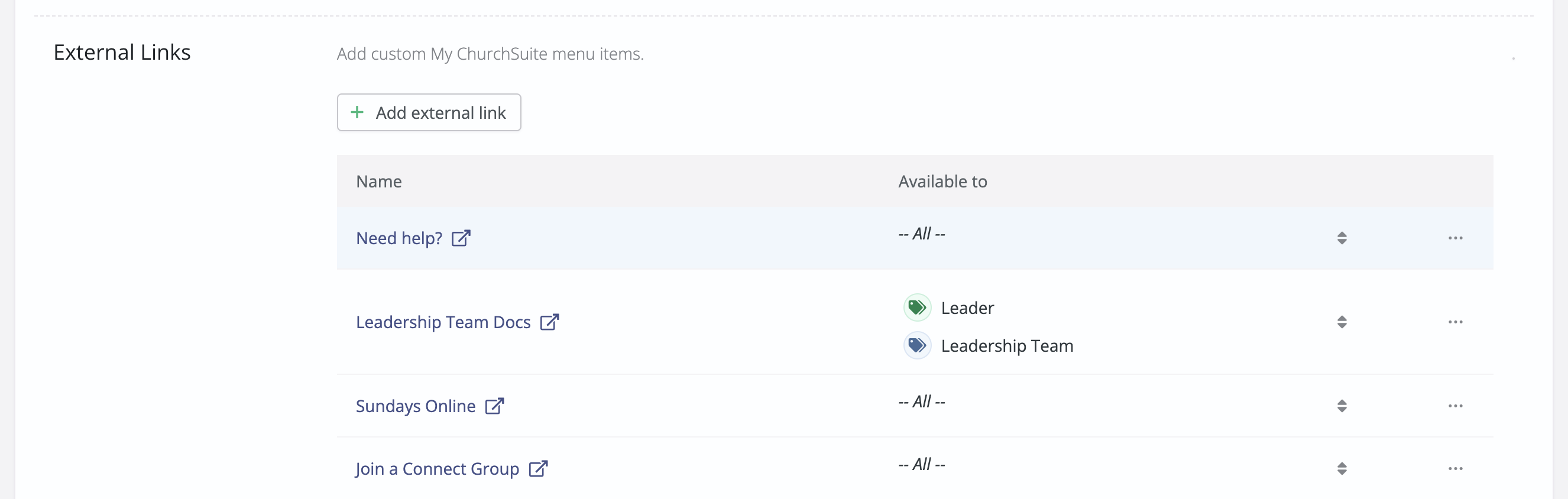Viewport: 1568px width, 499px height.
Task: Click the green Leader tag icon
Action: 916,307
